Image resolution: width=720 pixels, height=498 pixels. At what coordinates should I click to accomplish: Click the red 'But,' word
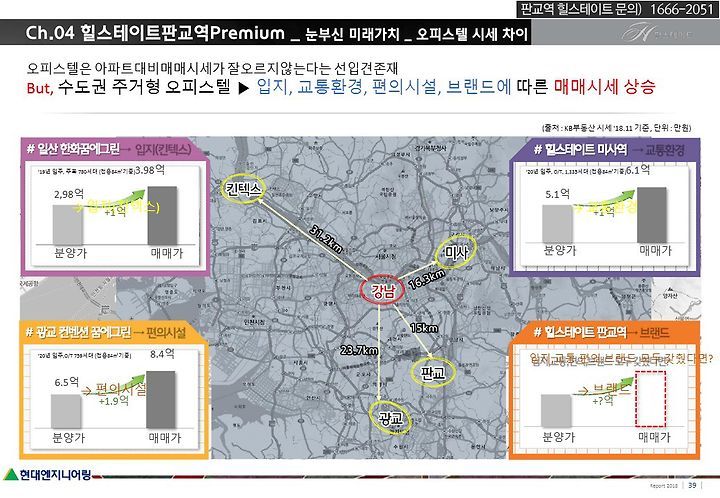pyautogui.click(x=40, y=88)
